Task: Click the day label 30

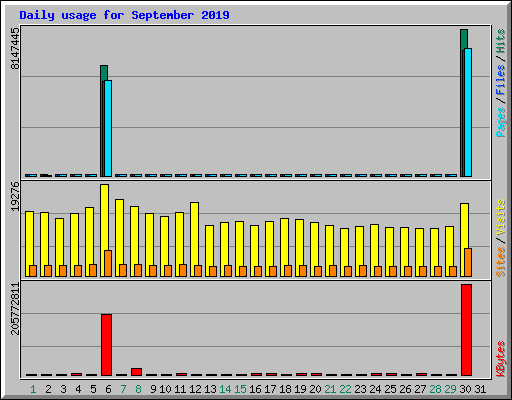Action: pos(465,389)
